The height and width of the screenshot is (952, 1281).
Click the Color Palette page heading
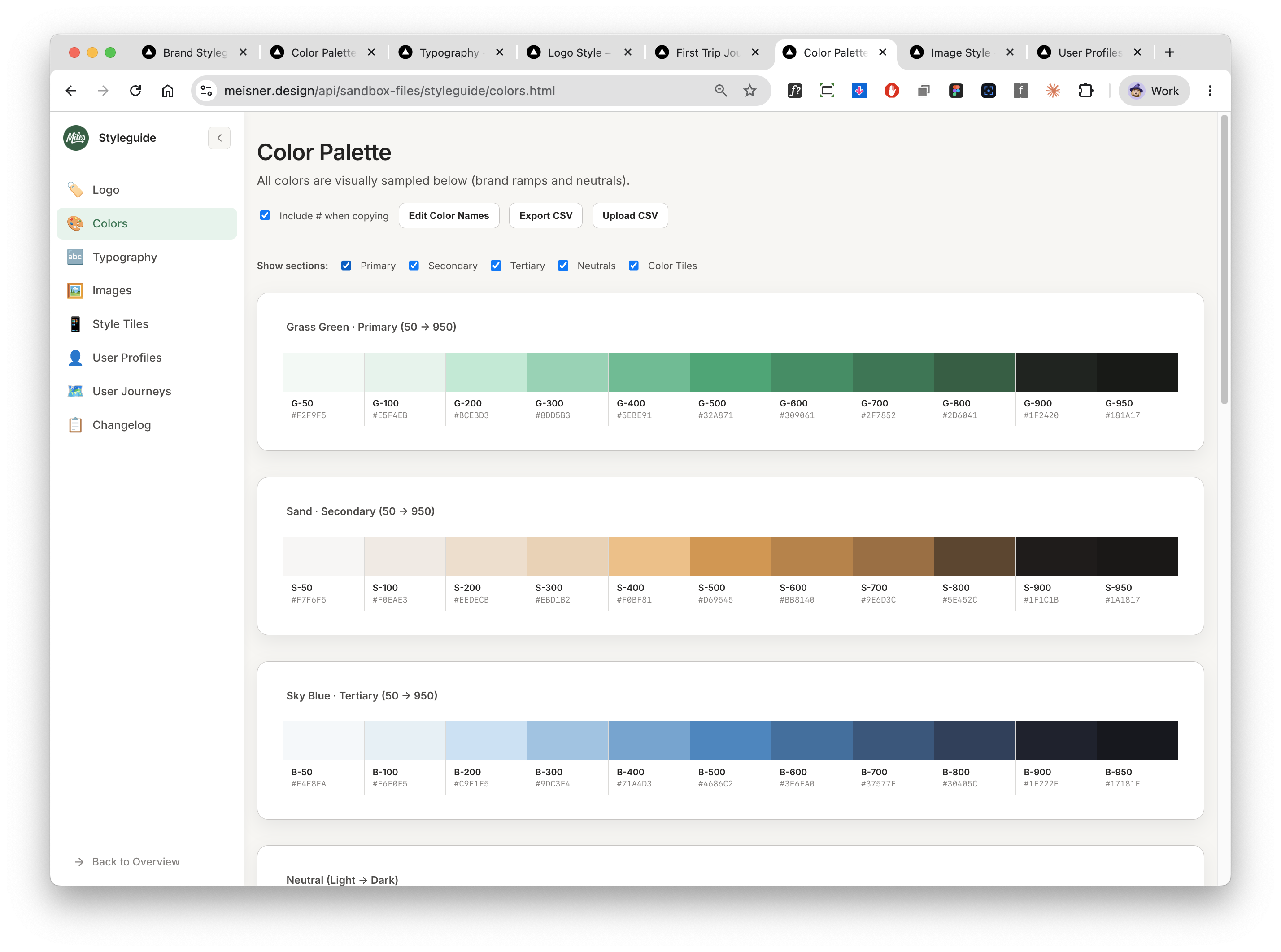click(324, 152)
